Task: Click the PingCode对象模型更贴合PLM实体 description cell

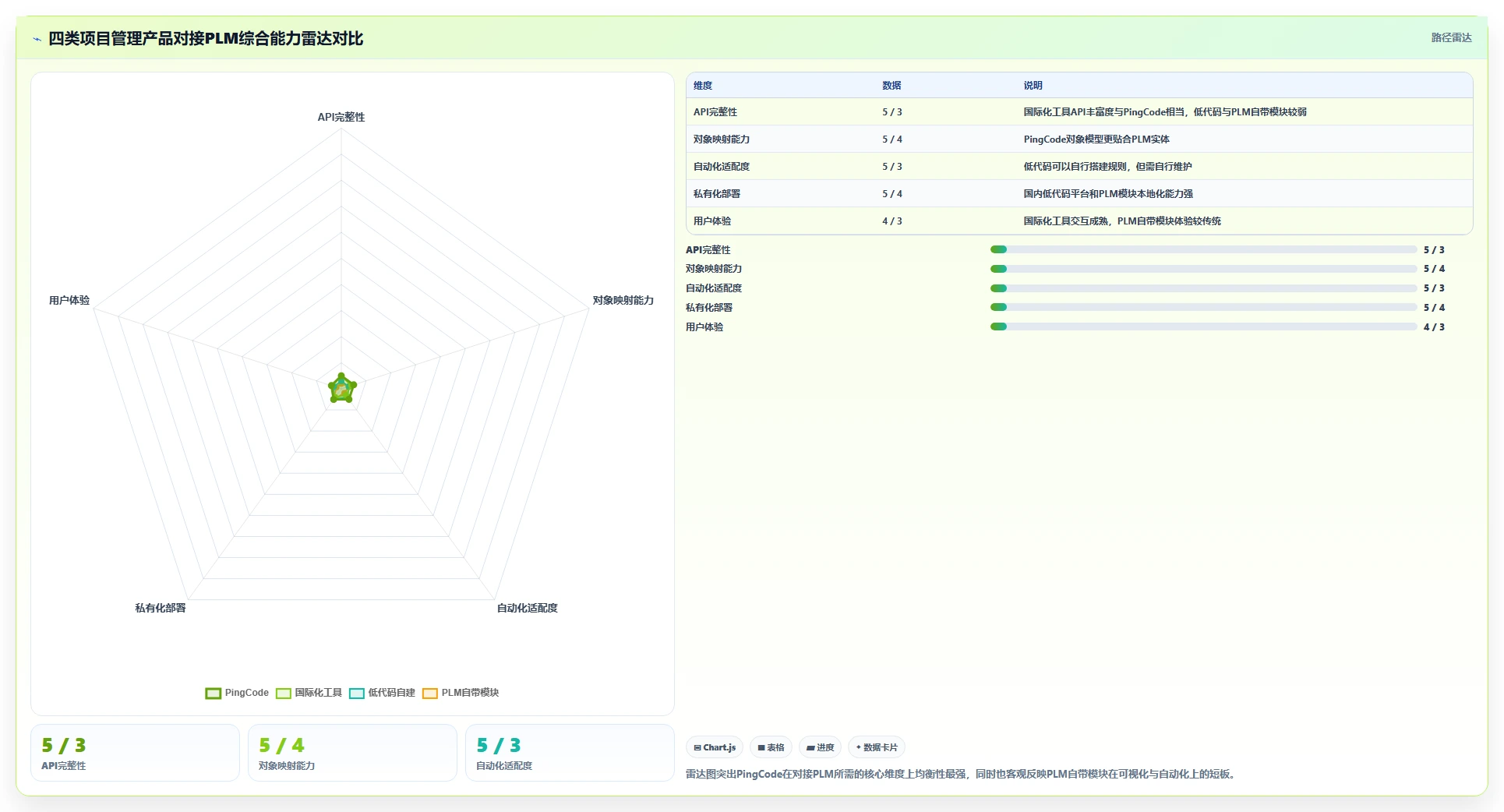Action: click(1096, 139)
